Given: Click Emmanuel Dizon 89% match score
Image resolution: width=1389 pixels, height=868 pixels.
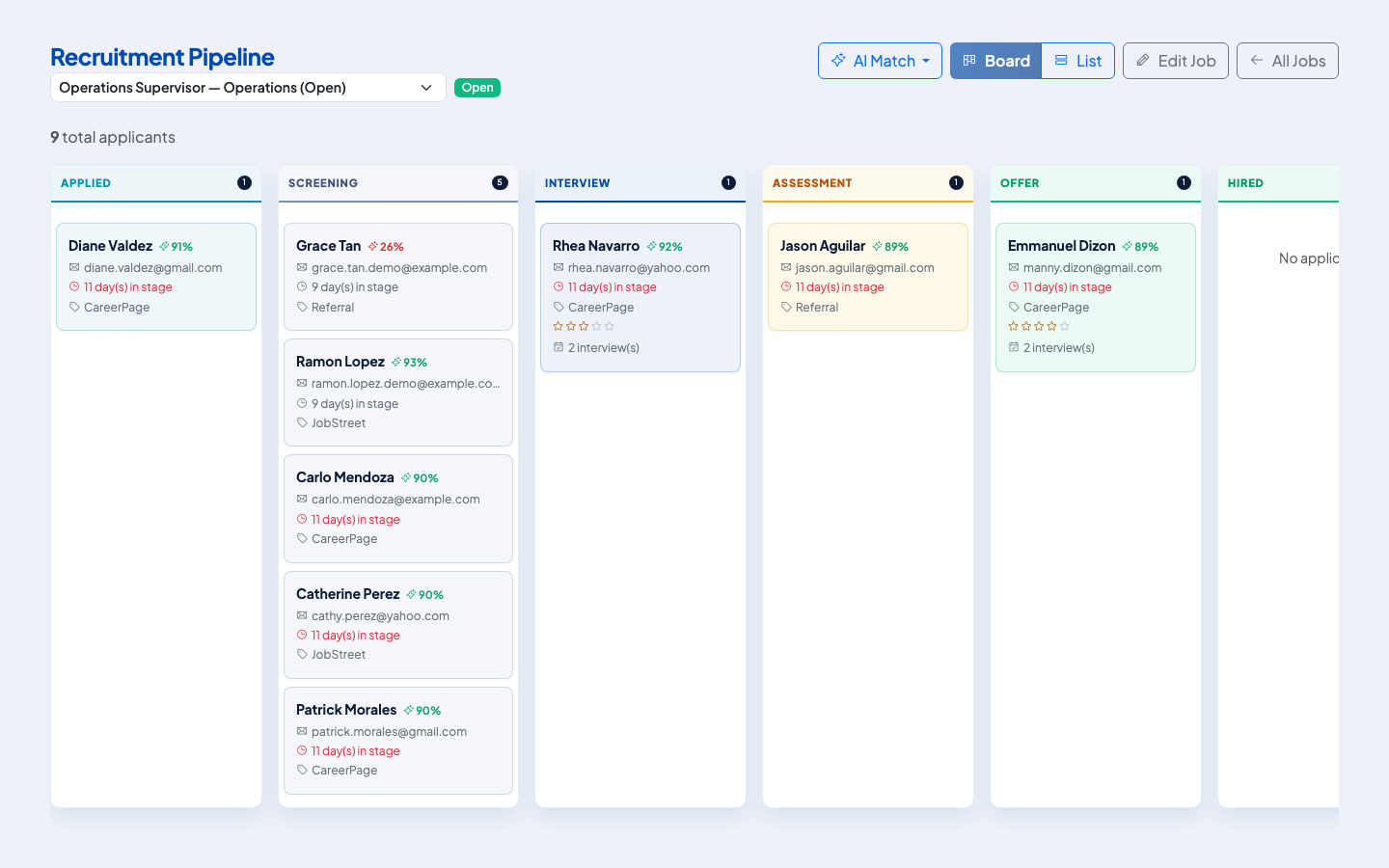Looking at the screenshot, I should click(1141, 247).
